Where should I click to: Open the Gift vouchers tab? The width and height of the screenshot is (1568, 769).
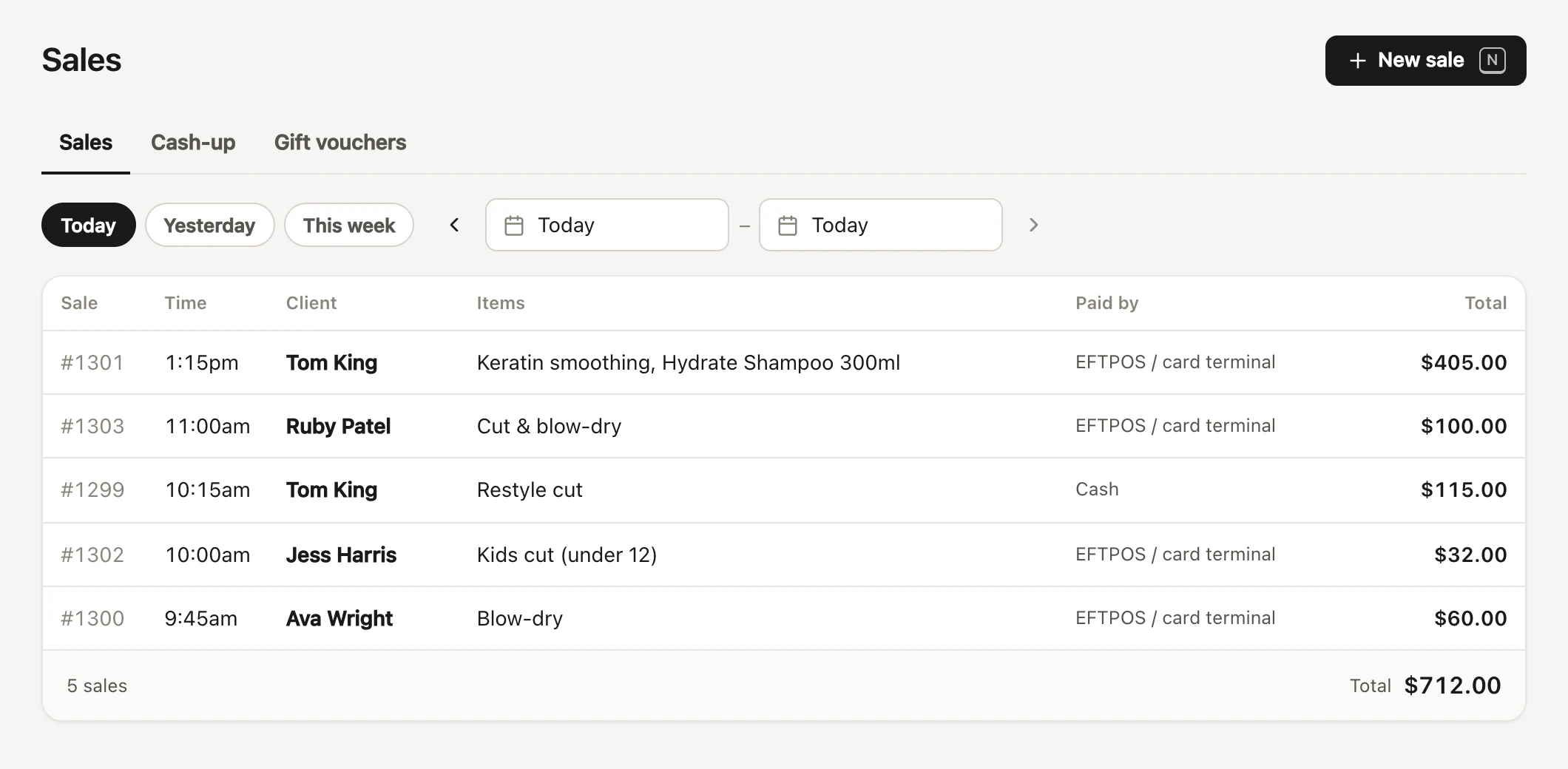tap(340, 142)
